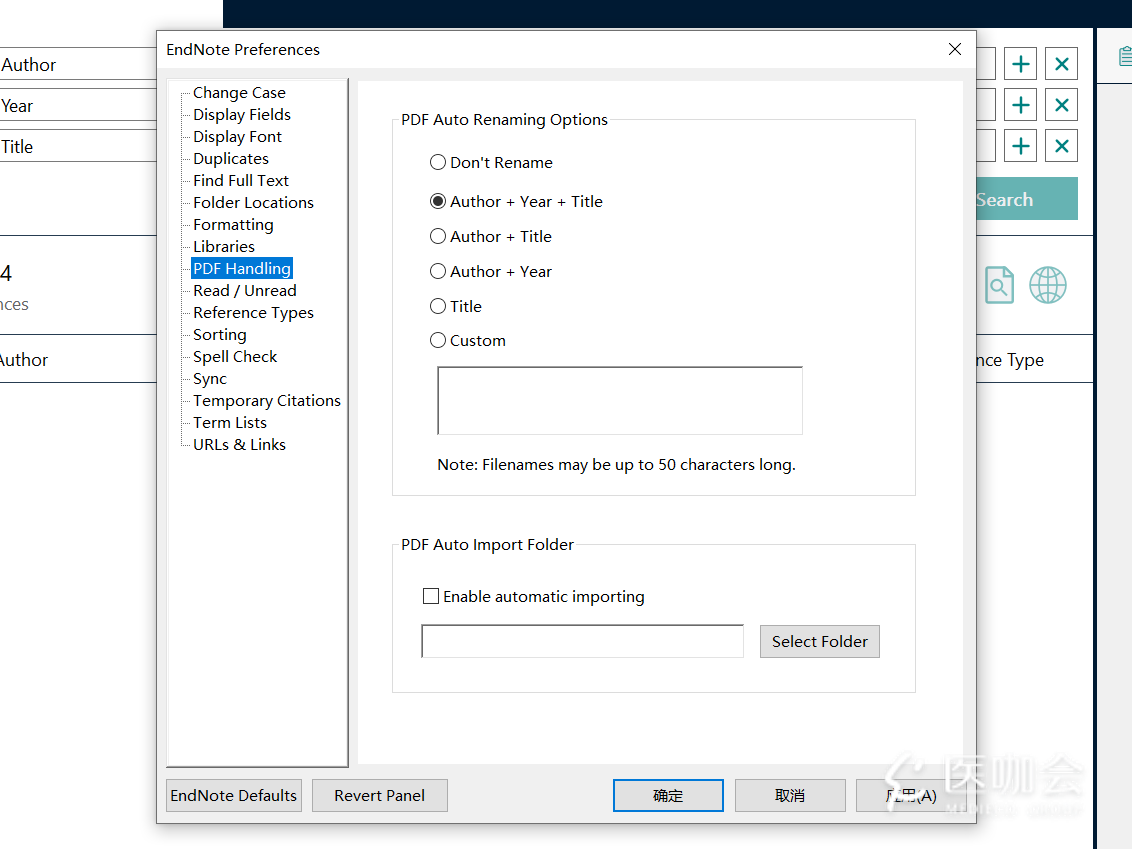Choose the Author + Year renaming option
The image size is (1132, 849).
click(x=491, y=271)
